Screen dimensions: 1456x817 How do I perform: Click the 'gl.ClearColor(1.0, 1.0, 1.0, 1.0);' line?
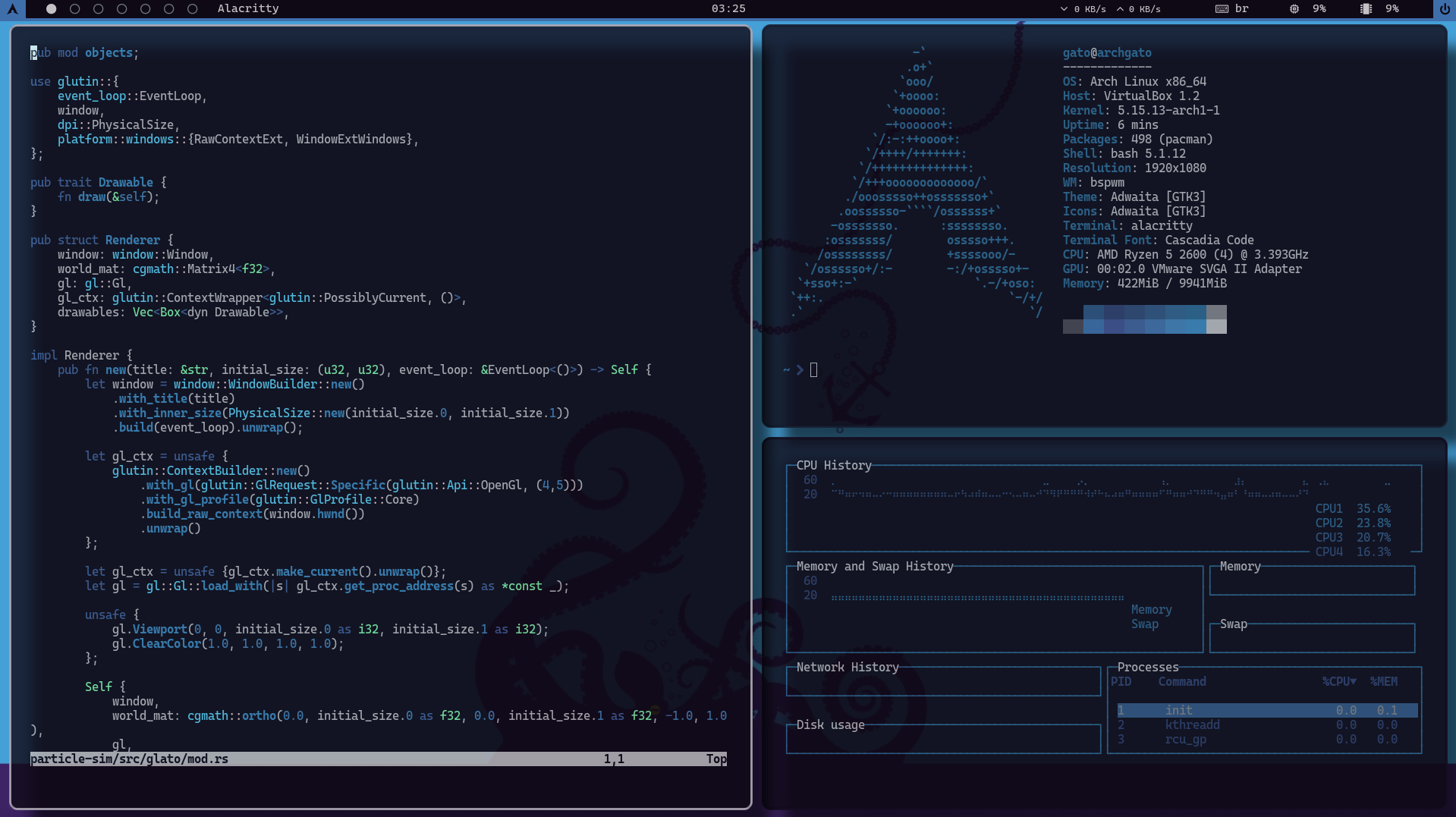point(228,643)
